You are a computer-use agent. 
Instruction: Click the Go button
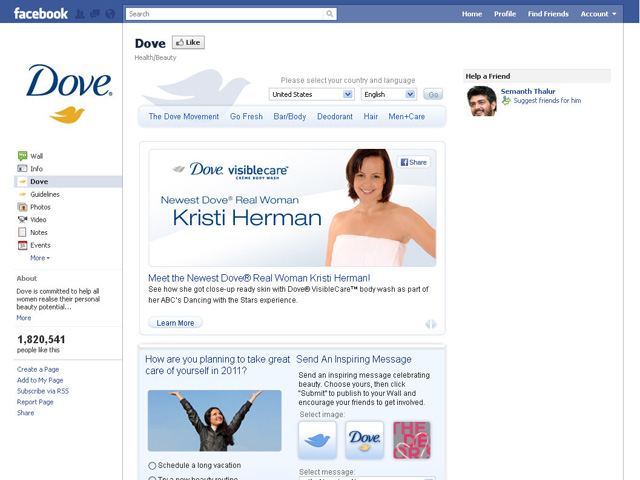coord(433,94)
